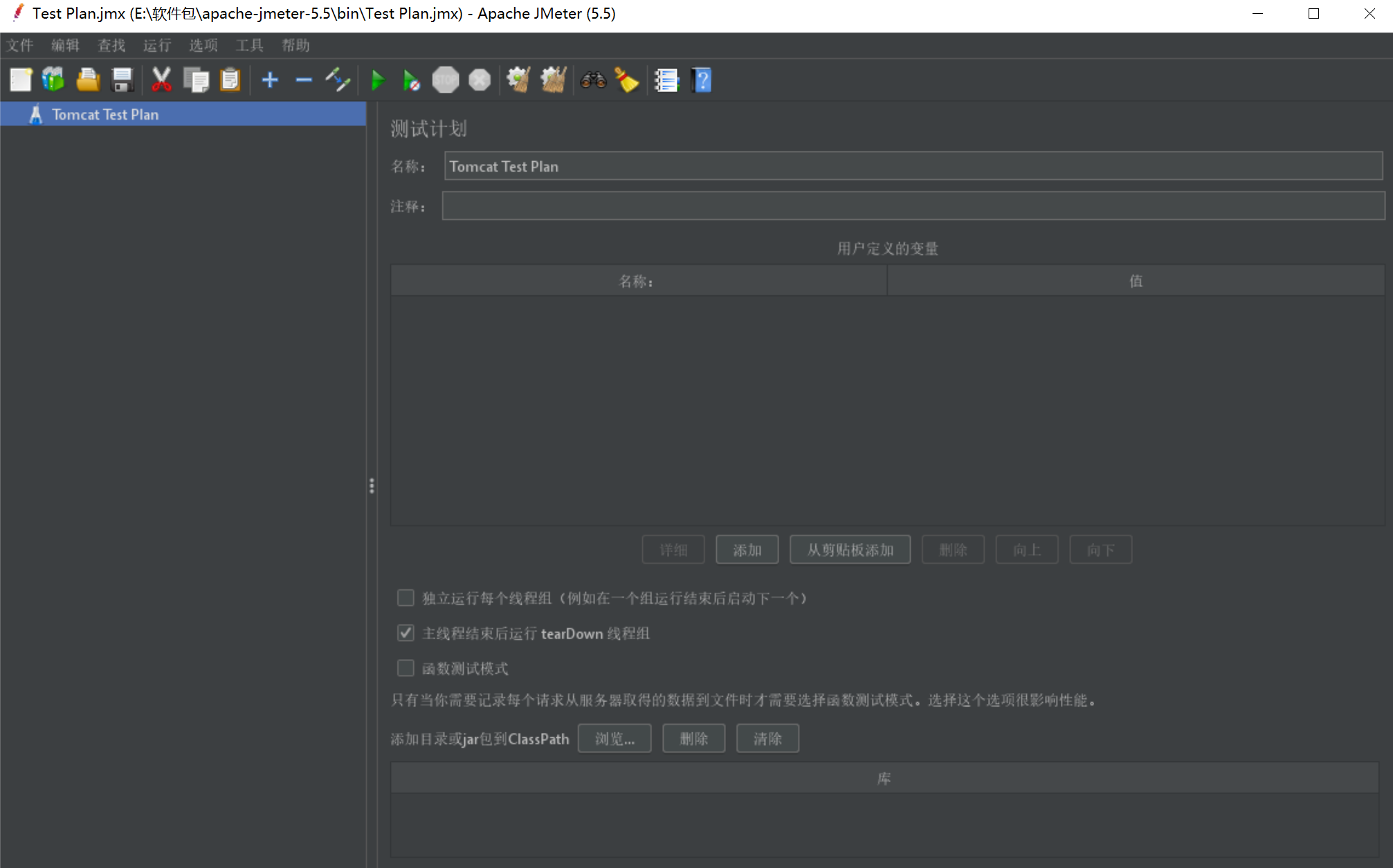This screenshot has height=868, width=1393.
Task: Enable 独立运行每个线程组 checkbox
Action: pyautogui.click(x=406, y=598)
